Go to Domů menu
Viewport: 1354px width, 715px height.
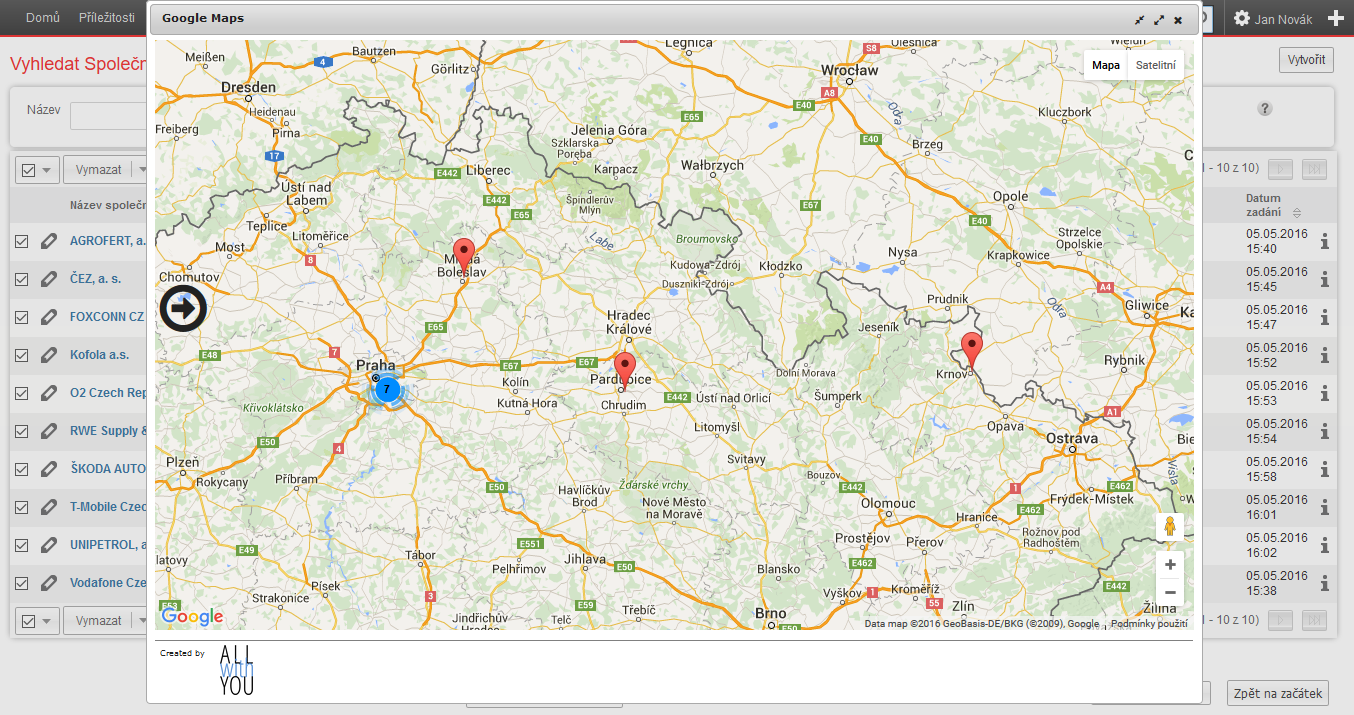point(42,18)
